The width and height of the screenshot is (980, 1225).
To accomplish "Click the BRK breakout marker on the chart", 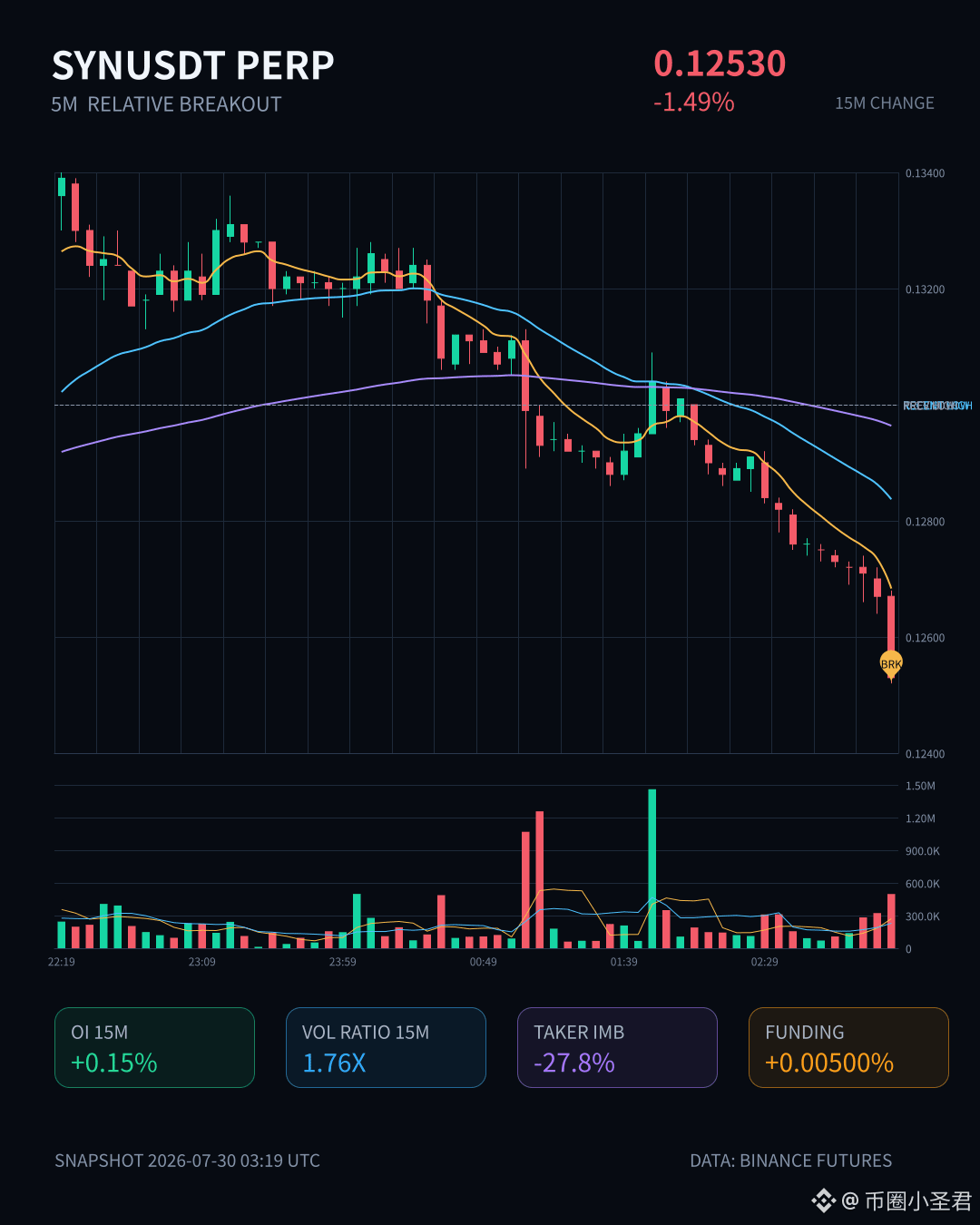I will click(891, 663).
